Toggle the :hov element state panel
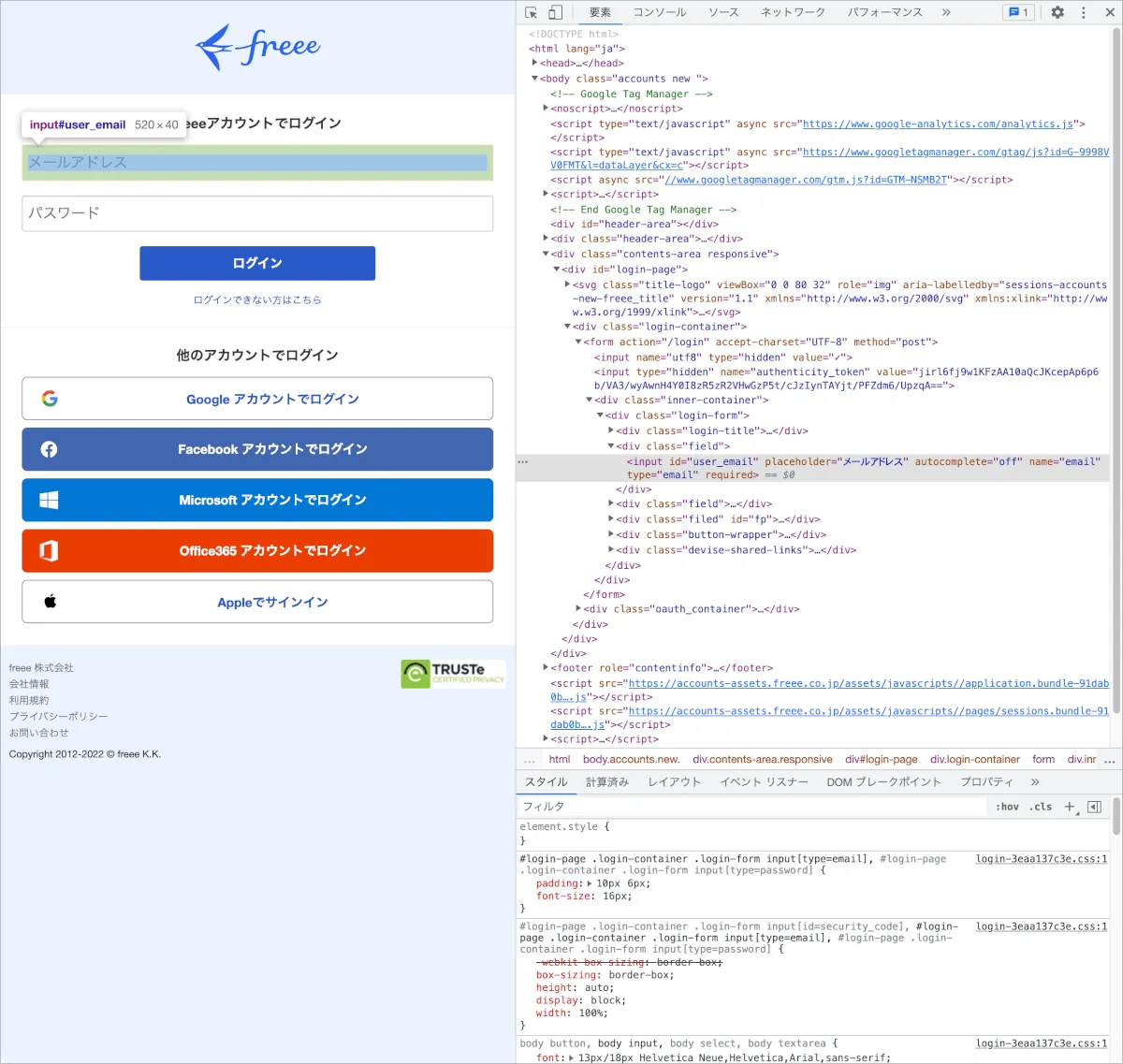Screen dimensions: 1123x1064 tap(1007, 807)
